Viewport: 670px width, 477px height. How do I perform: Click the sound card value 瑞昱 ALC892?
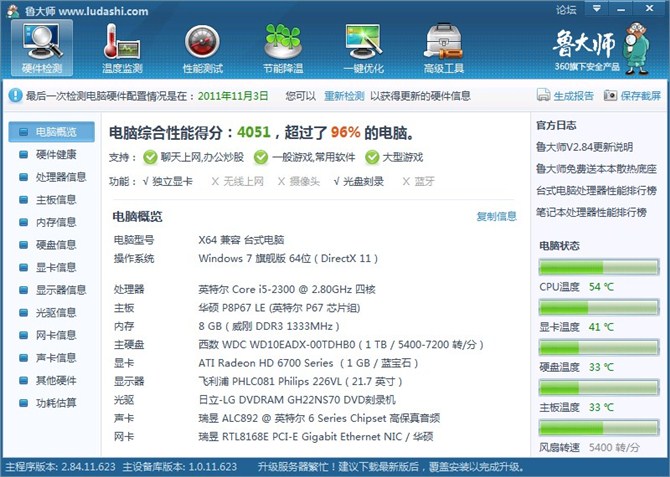pyautogui.click(x=319, y=418)
